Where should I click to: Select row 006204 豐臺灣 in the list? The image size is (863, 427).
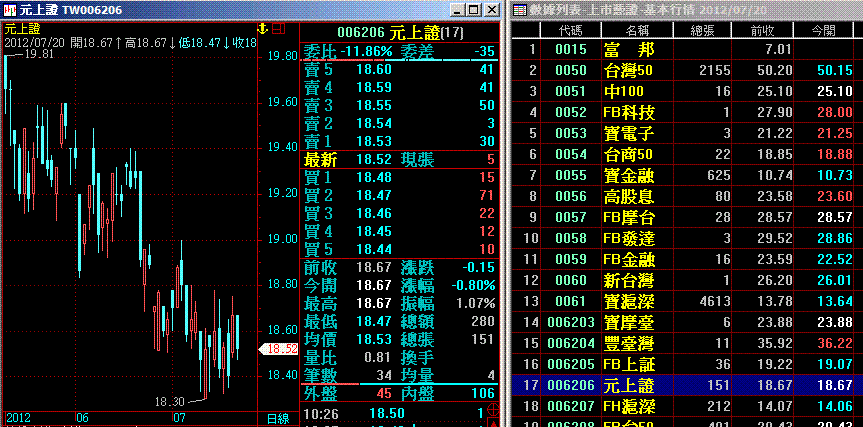click(687, 343)
